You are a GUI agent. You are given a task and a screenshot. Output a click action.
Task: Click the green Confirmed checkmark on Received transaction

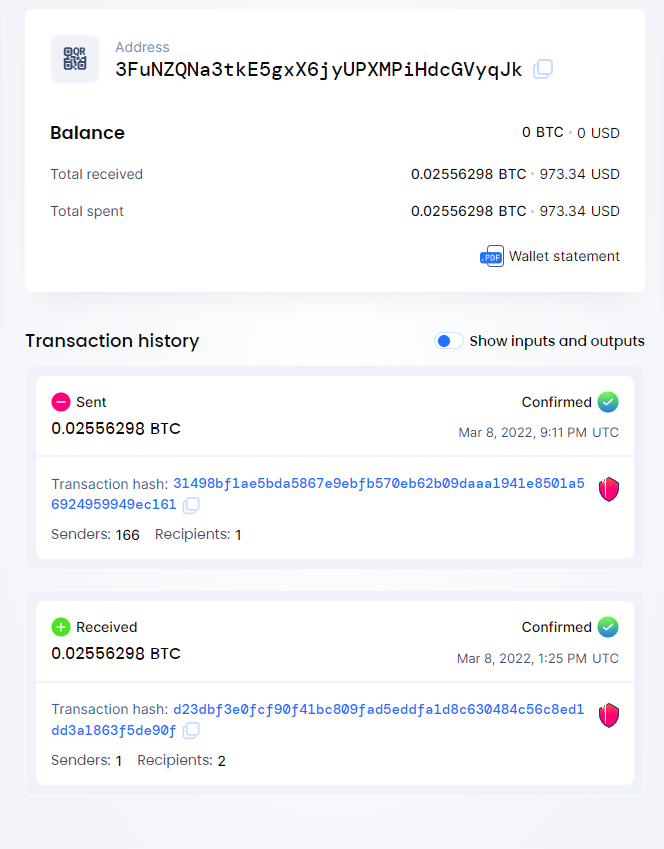608,627
